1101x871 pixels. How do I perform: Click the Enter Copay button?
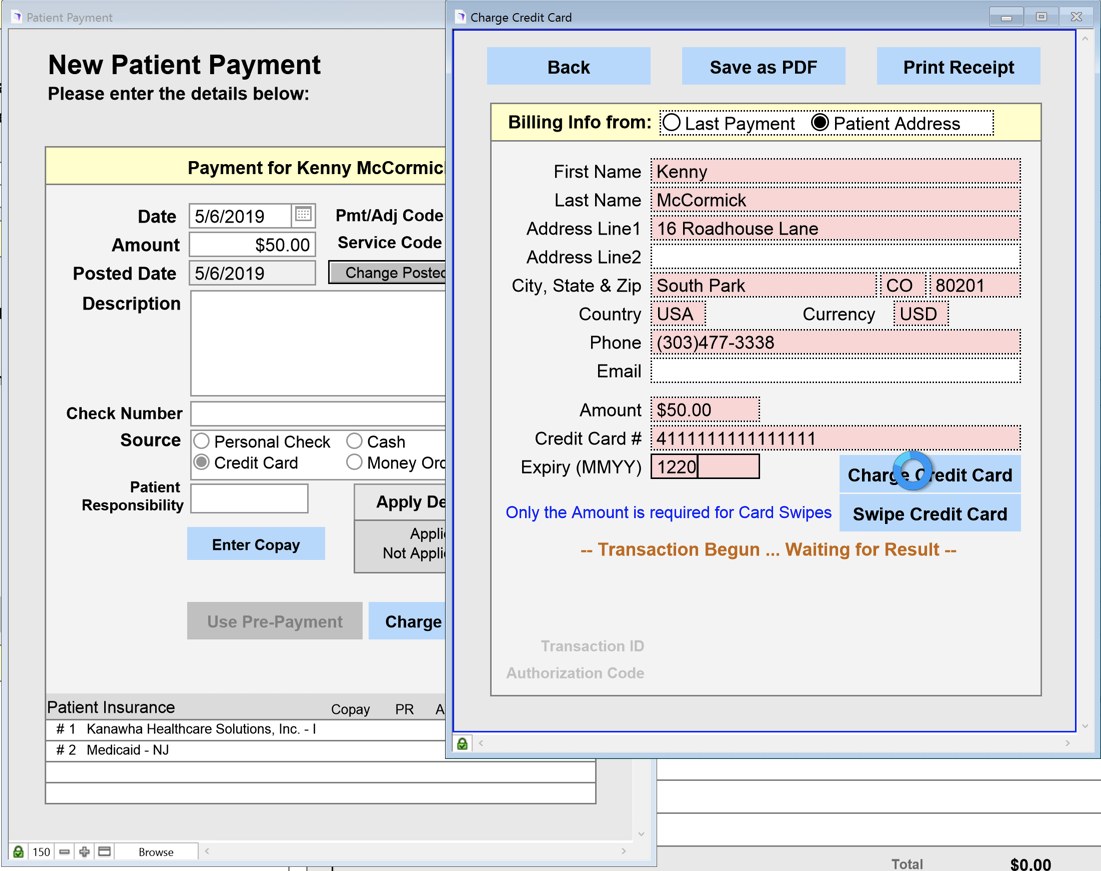point(256,544)
